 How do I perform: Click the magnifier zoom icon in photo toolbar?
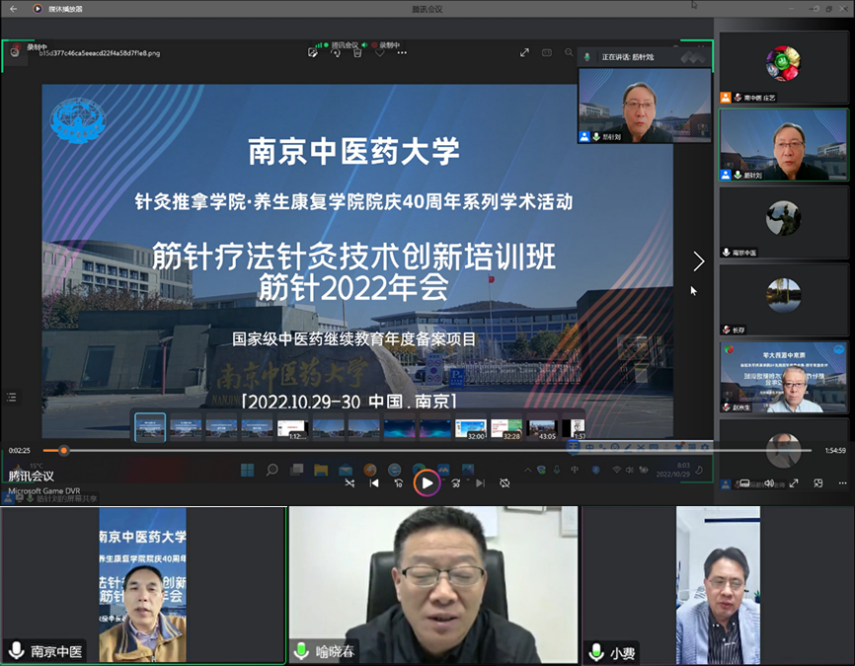569,52
